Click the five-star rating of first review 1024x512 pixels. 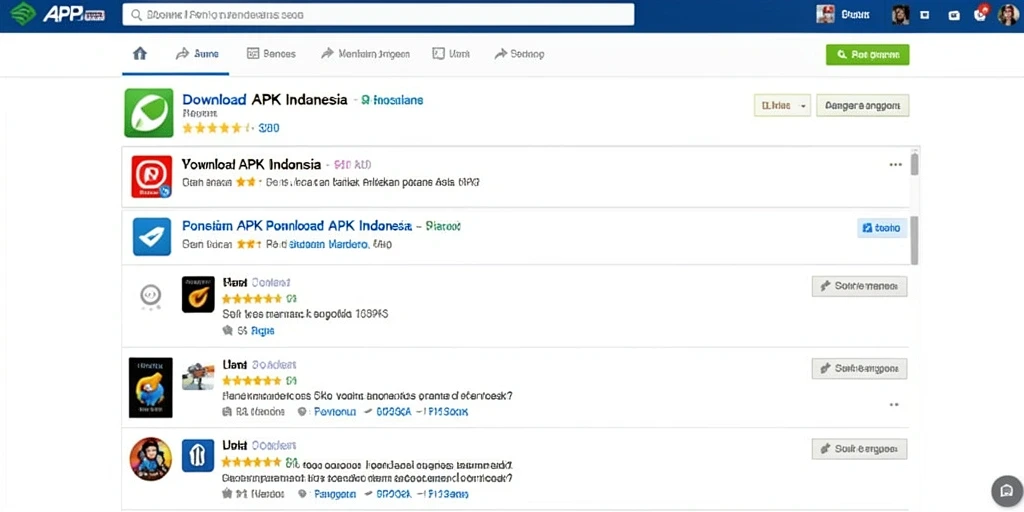tap(251, 299)
